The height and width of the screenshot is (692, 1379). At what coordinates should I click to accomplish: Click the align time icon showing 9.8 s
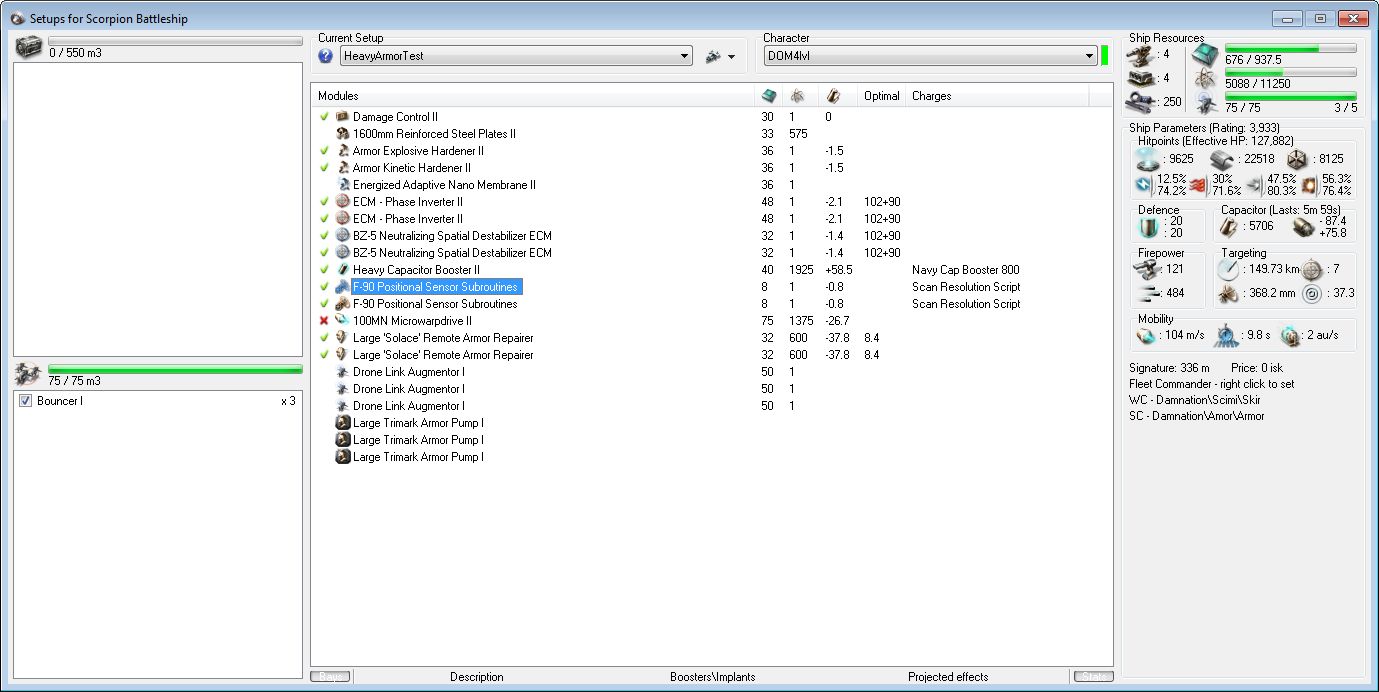[1227, 335]
